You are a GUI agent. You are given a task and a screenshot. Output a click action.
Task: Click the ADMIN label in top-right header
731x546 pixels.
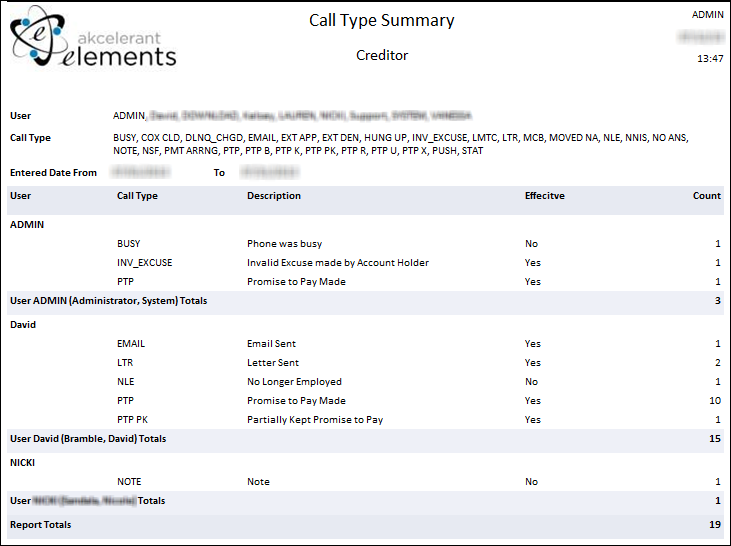click(x=707, y=14)
